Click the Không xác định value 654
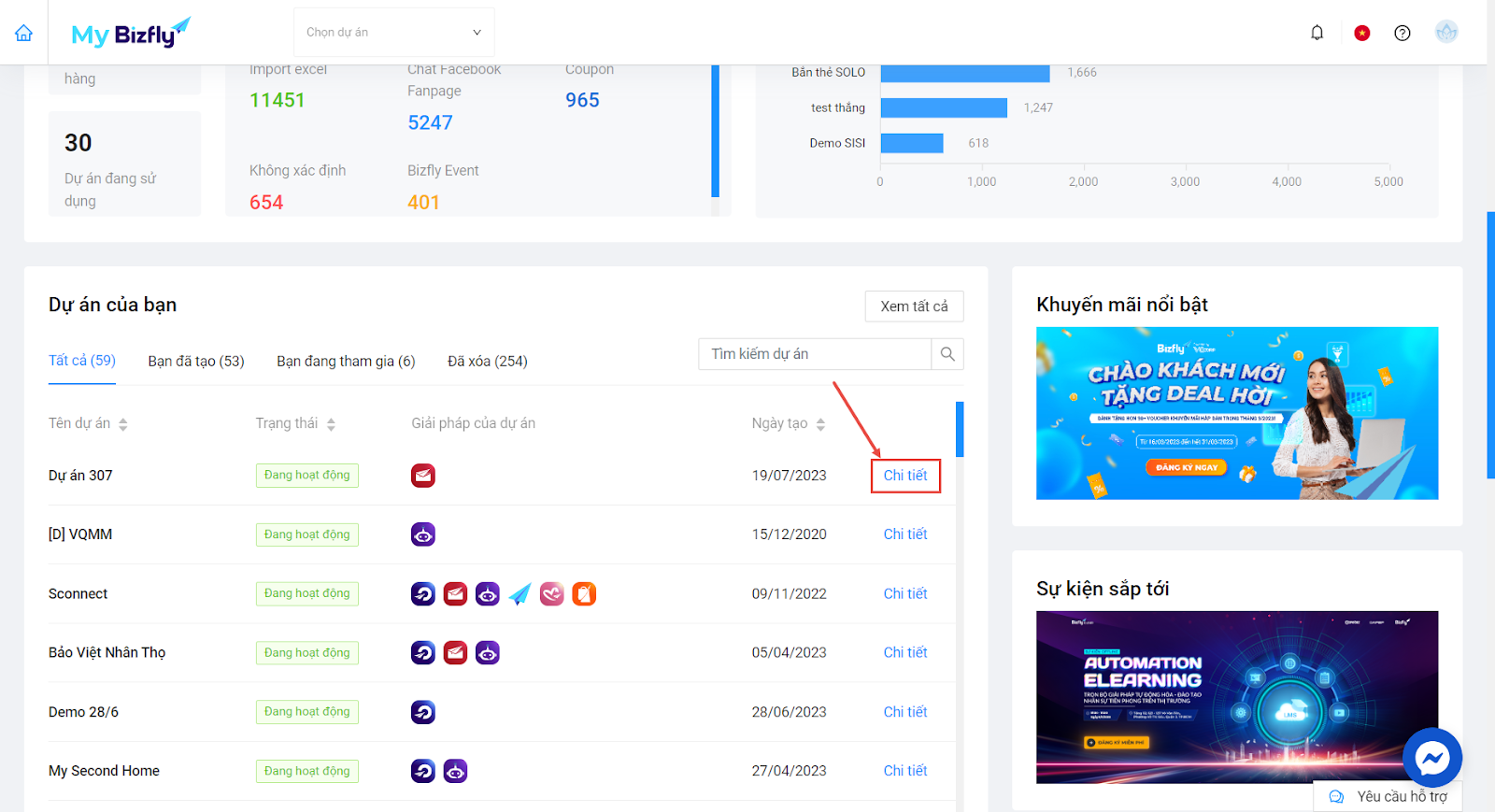 tap(266, 202)
